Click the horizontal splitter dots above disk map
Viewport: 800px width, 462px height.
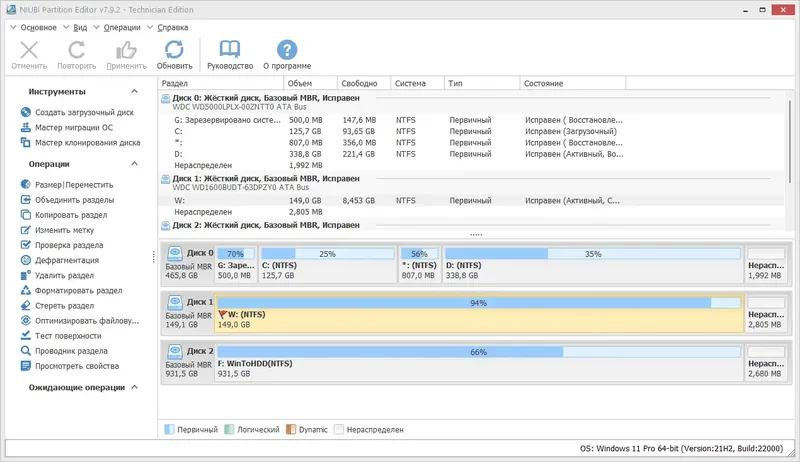tap(476, 235)
